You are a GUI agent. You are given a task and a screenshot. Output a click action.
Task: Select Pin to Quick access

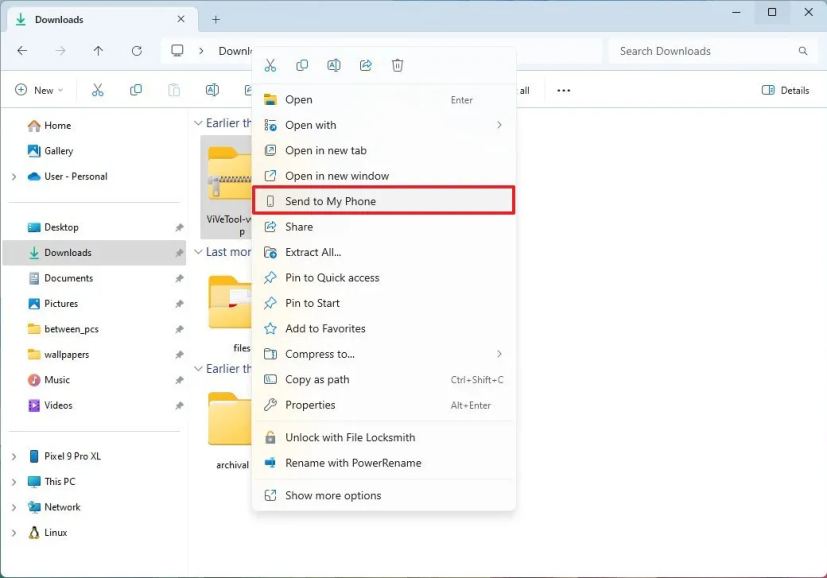coord(383,277)
